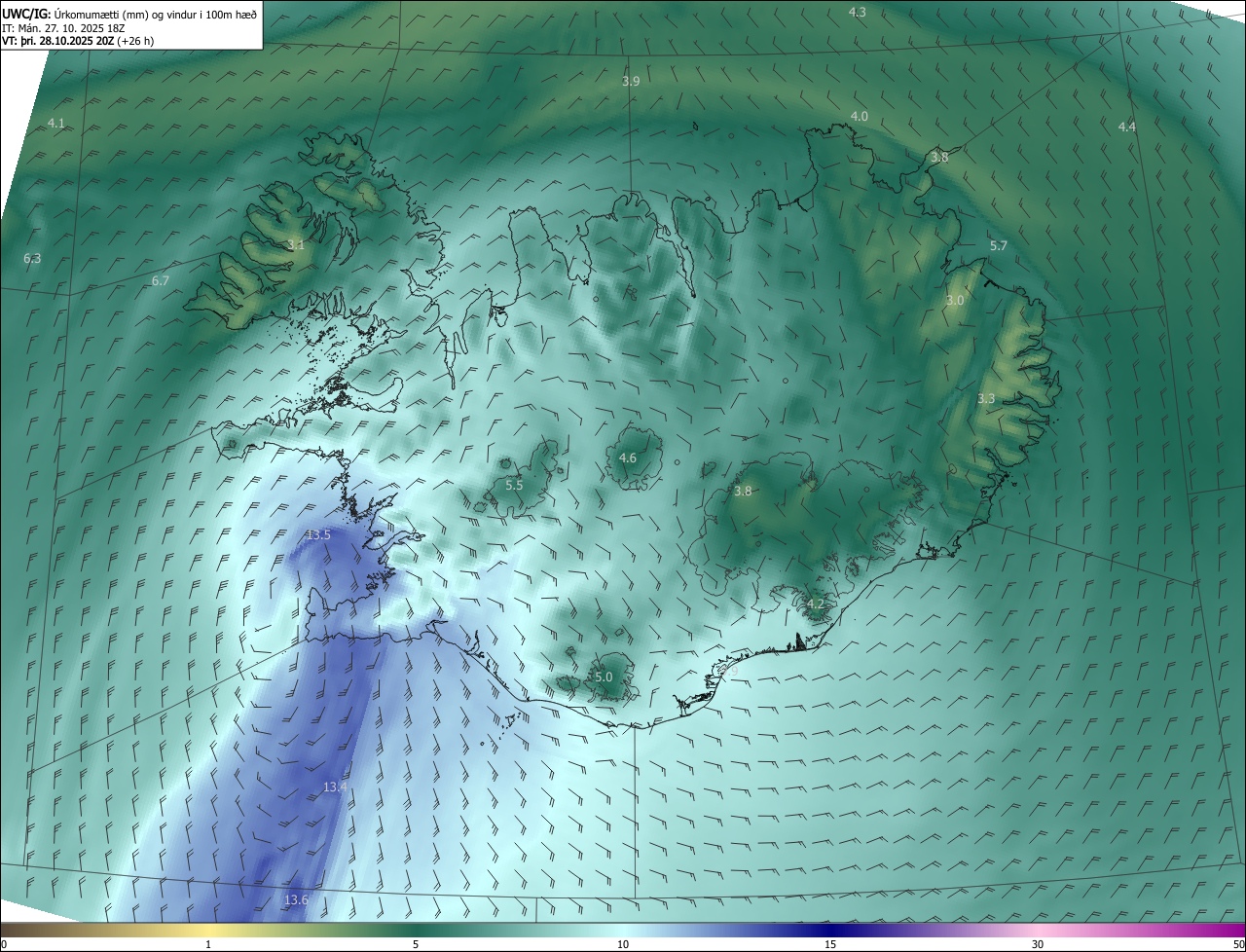Image resolution: width=1246 pixels, height=952 pixels.
Task: Click the 3.9 value label
Action: [x=631, y=82]
